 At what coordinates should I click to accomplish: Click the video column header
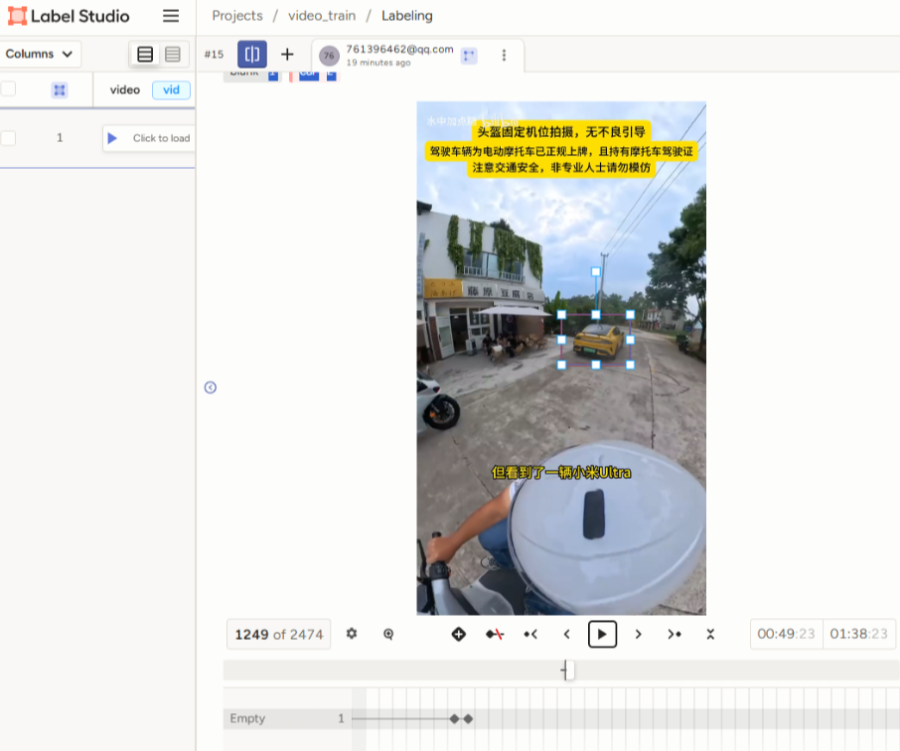coord(125,90)
